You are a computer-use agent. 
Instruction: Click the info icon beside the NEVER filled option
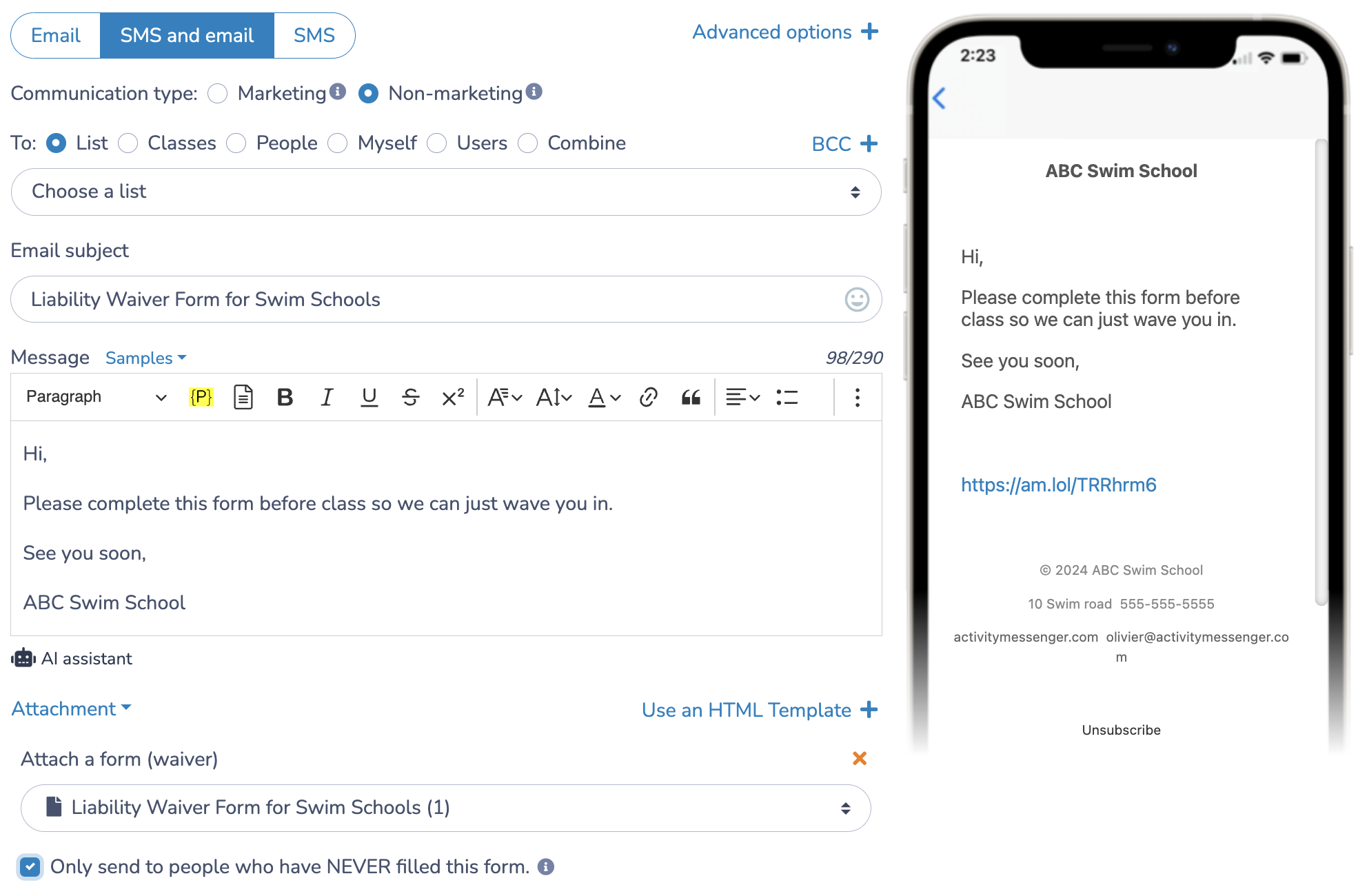pos(546,866)
